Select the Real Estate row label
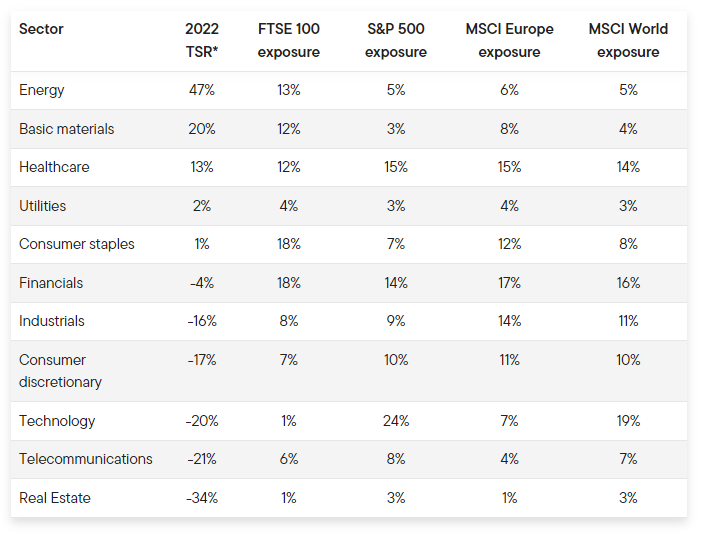 55,498
